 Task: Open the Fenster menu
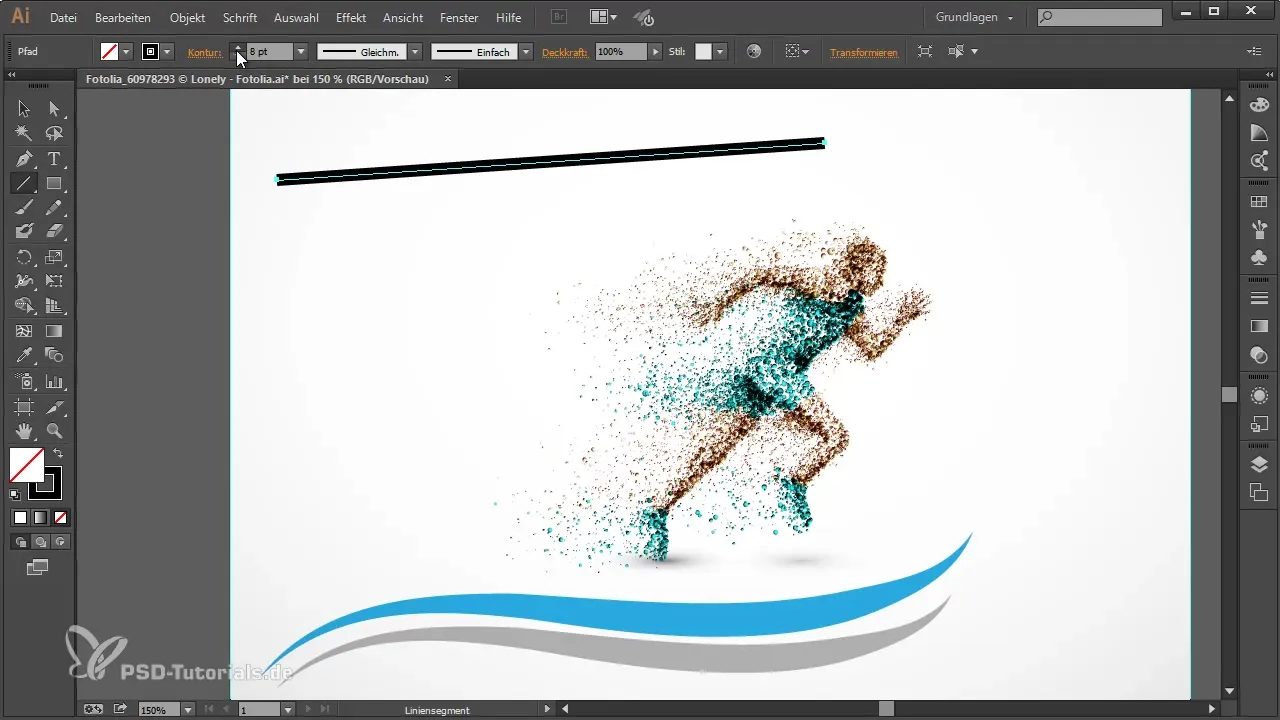pos(459,18)
